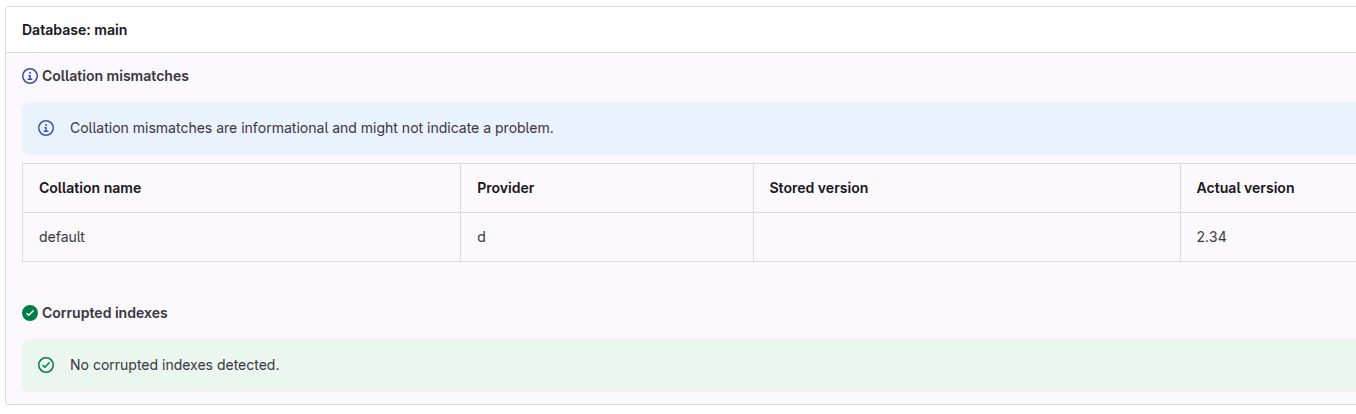The width and height of the screenshot is (1356, 414).
Task: Click the 'Provider' column header
Action: (x=506, y=188)
